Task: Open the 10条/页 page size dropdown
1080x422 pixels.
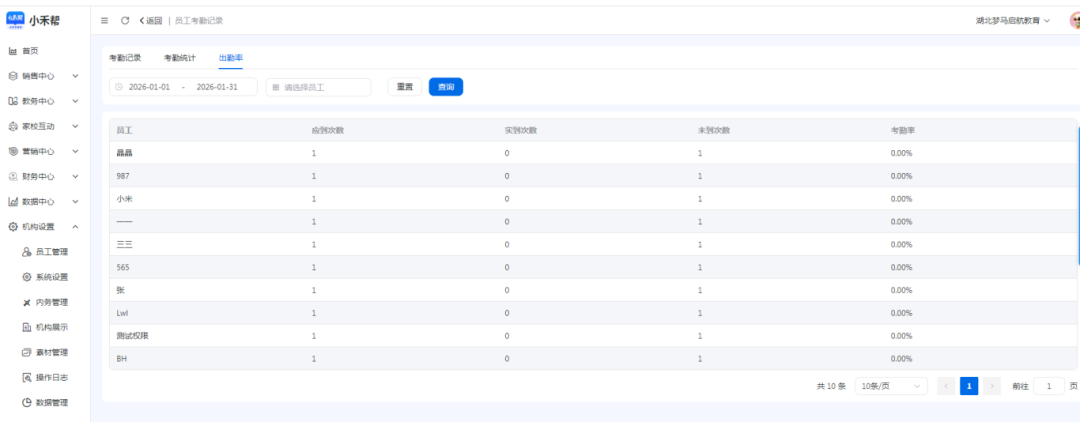Action: (890, 386)
